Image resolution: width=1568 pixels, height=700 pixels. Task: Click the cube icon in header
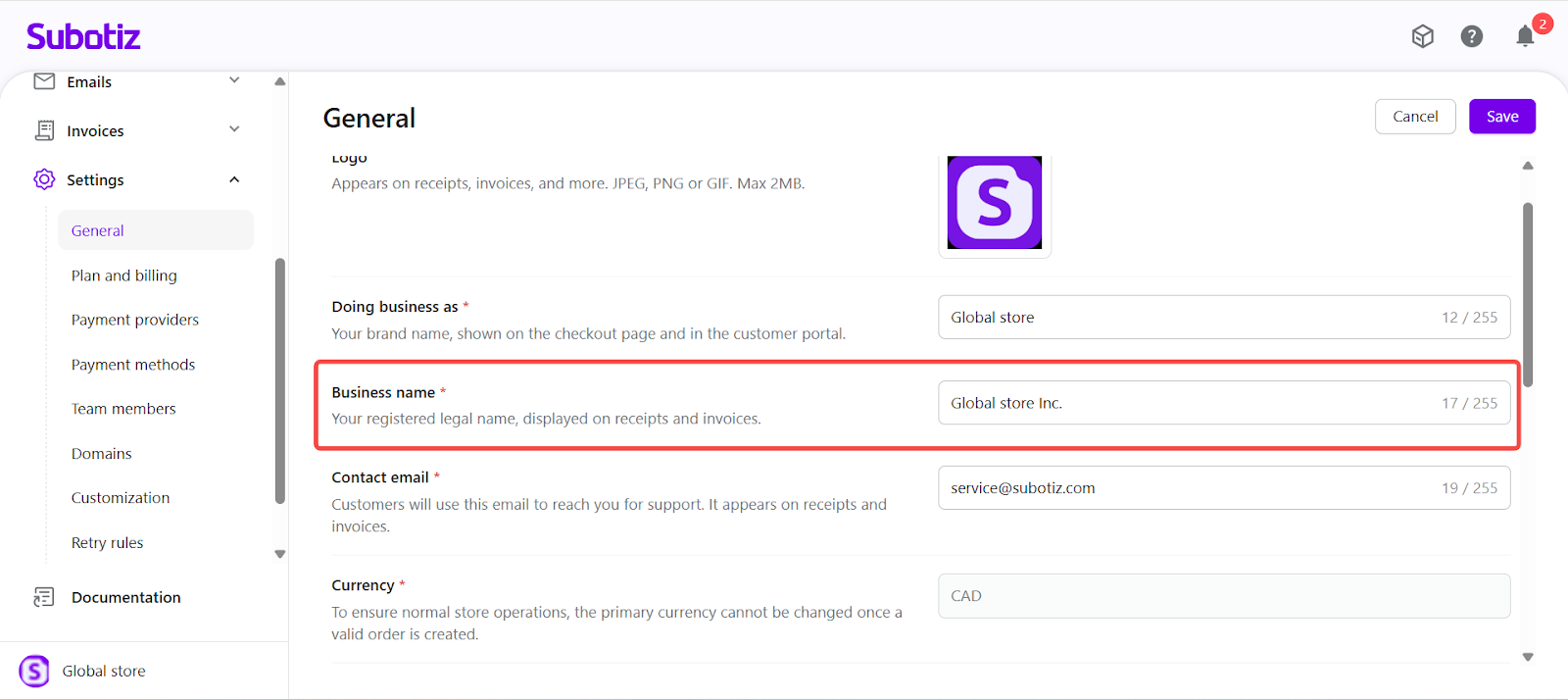1422,36
